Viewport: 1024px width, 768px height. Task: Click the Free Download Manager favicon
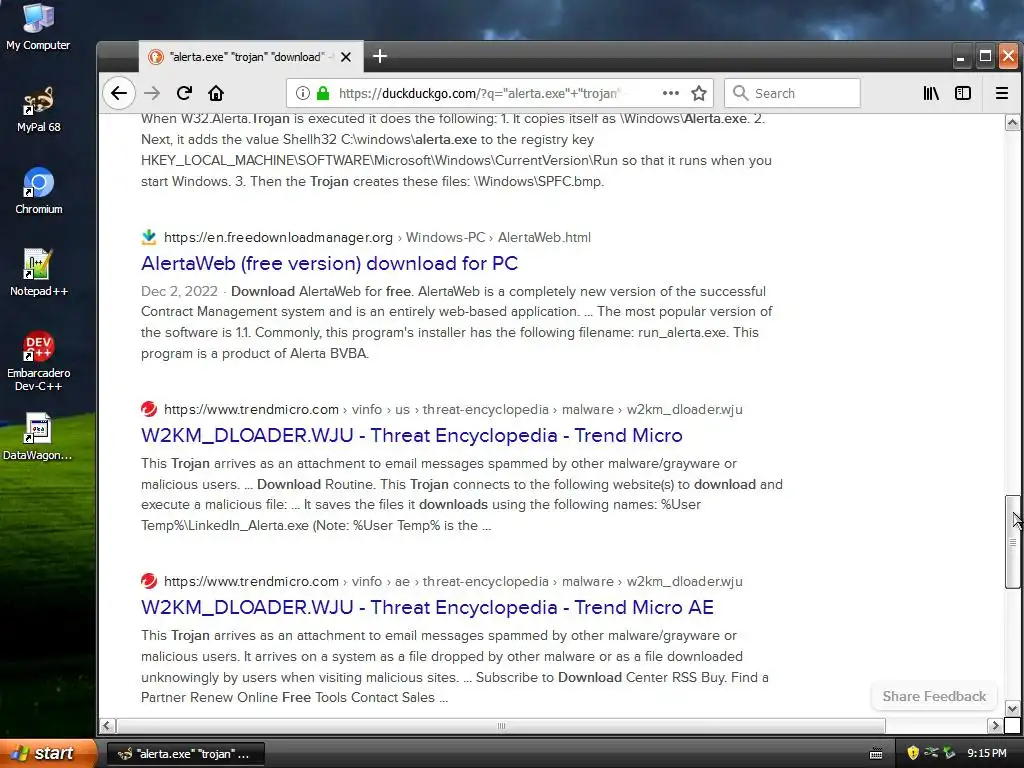149,237
